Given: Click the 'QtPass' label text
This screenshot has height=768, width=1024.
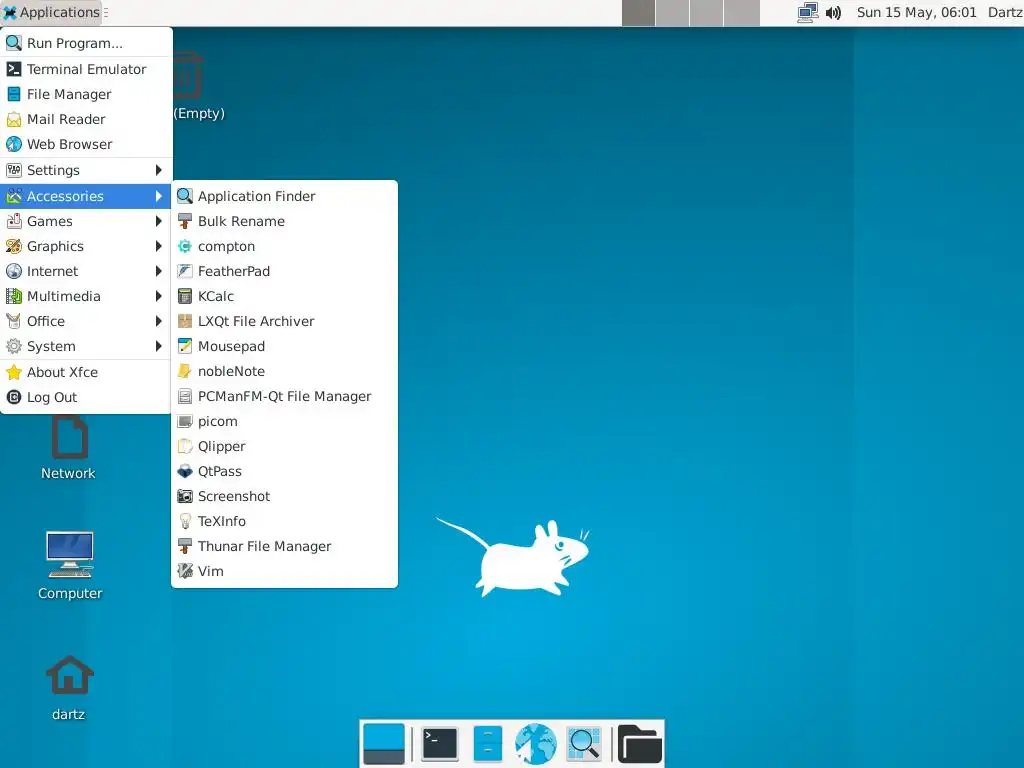Looking at the screenshot, I should (x=219, y=472).
